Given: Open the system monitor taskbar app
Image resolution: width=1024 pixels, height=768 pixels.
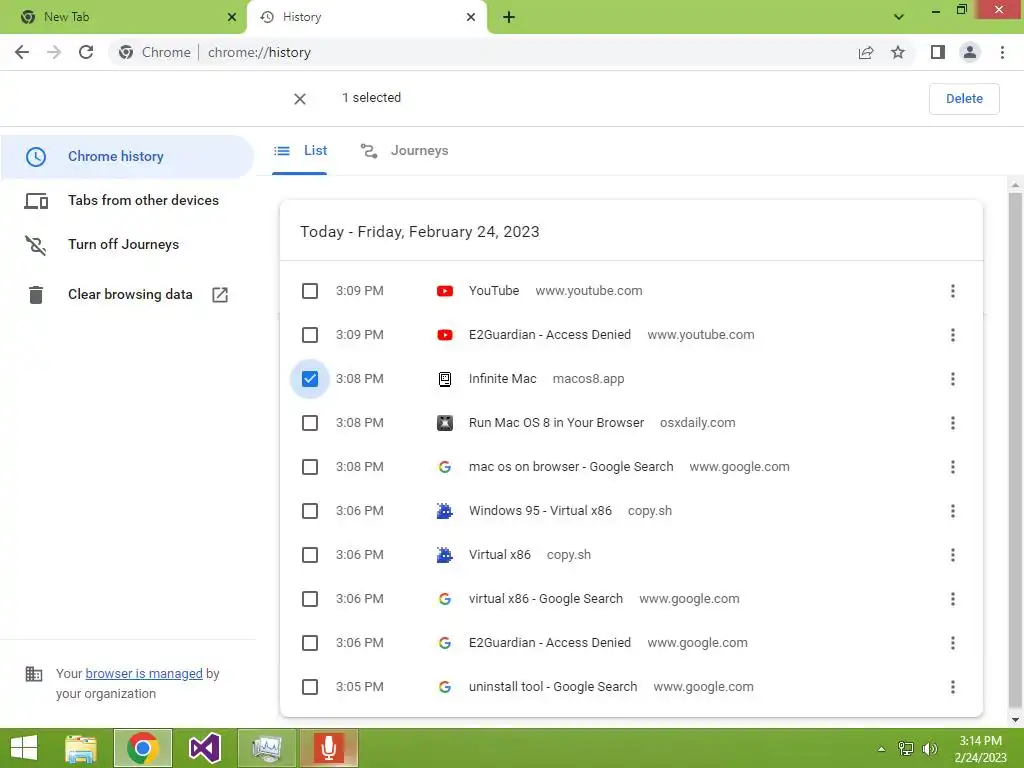Looking at the screenshot, I should coord(266,748).
